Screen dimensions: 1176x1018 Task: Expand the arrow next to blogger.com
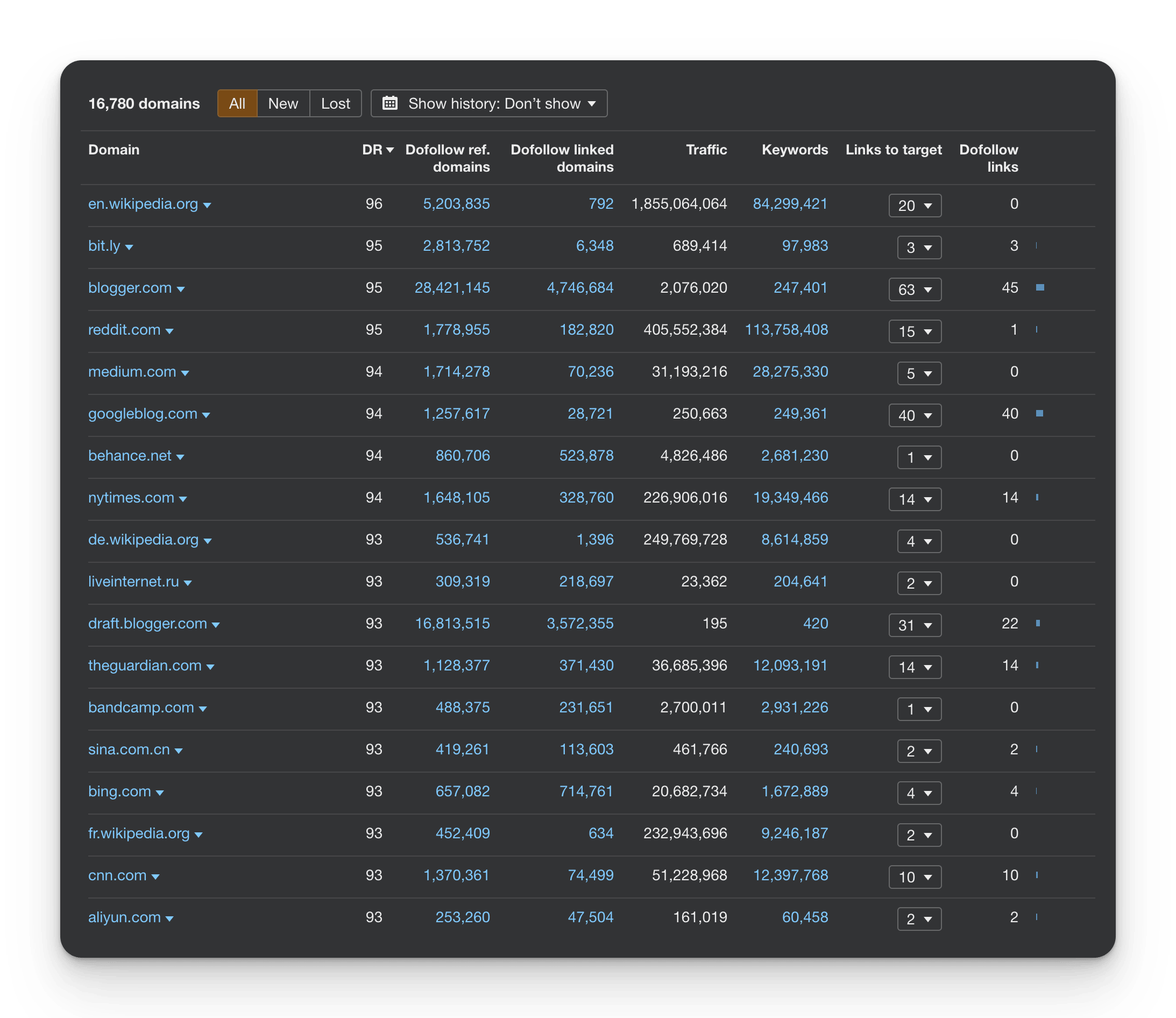click(181, 289)
